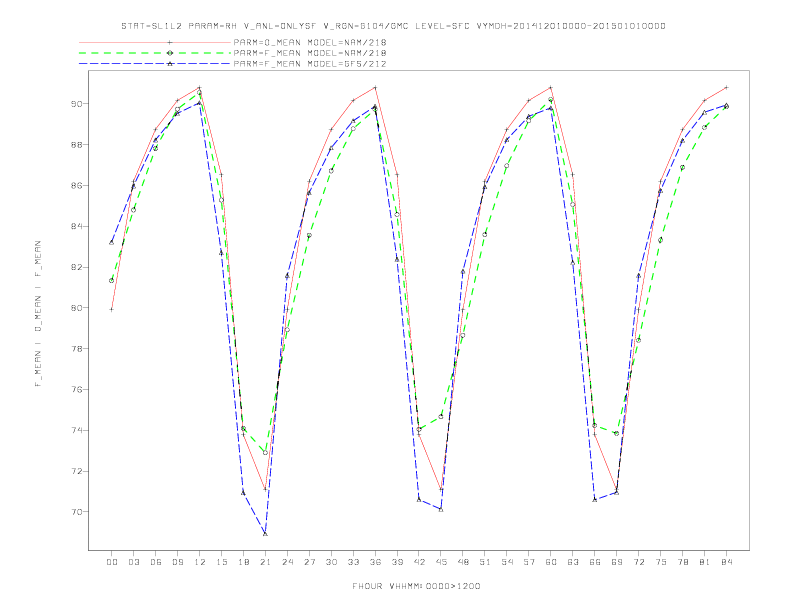Click x-axis tick label 51
The height and width of the screenshot is (612, 792).
click(x=485, y=562)
